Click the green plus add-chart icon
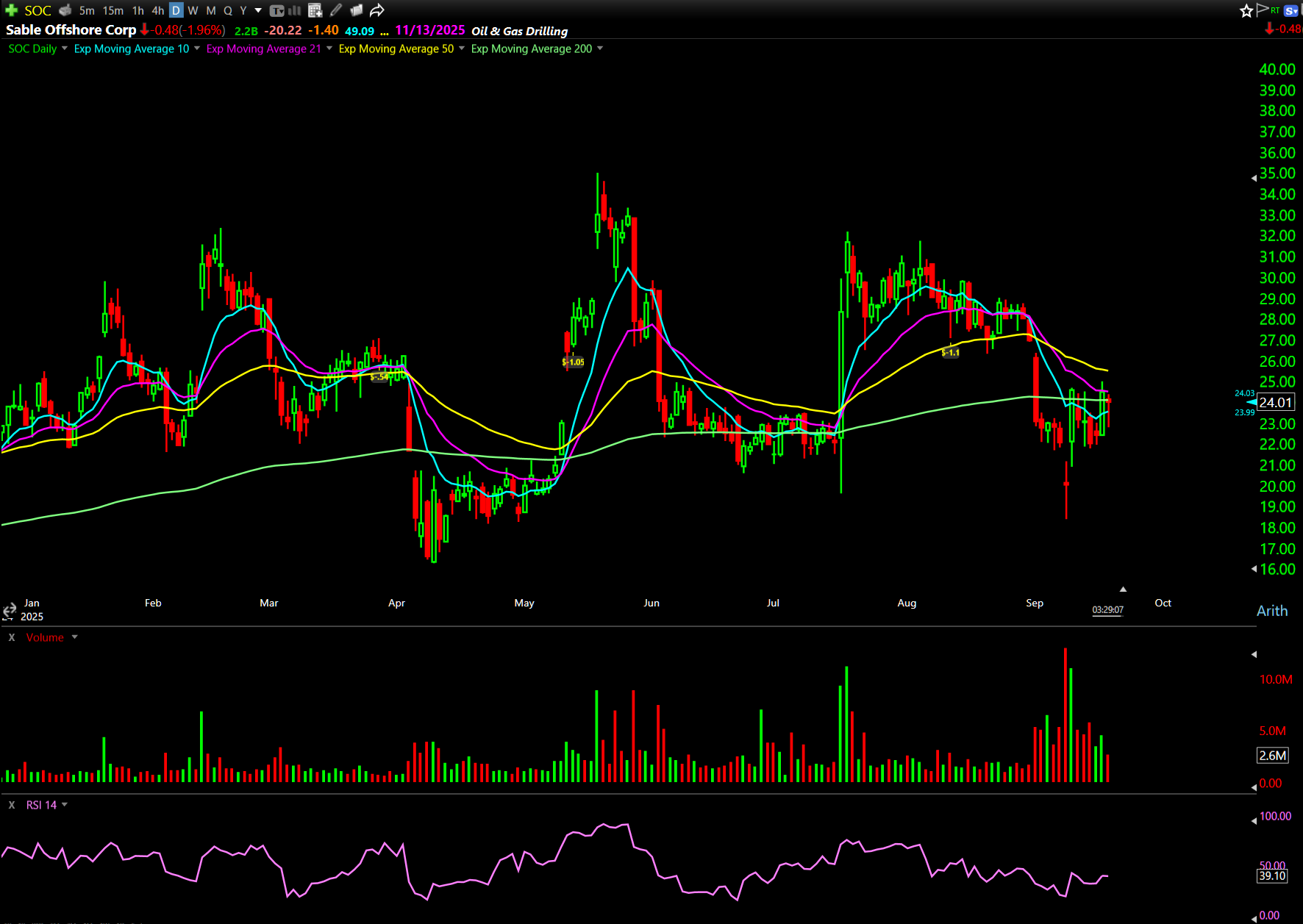 (x=11, y=10)
